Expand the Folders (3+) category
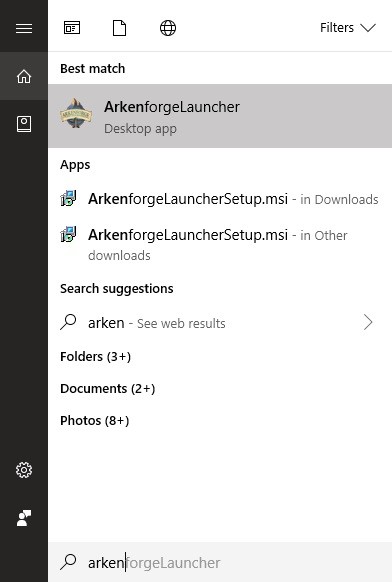This screenshot has height=582, width=392. 95,357
